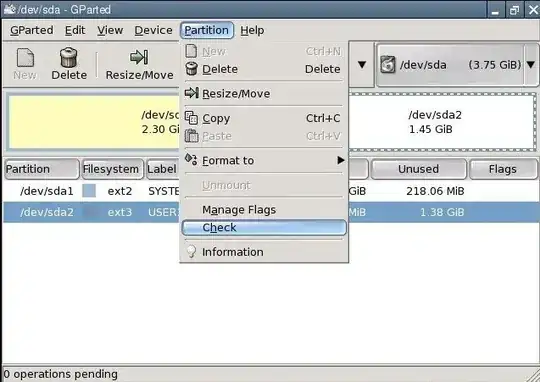The width and height of the screenshot is (540, 382).
Task: Sort by the Partition column header
Action: point(42,169)
